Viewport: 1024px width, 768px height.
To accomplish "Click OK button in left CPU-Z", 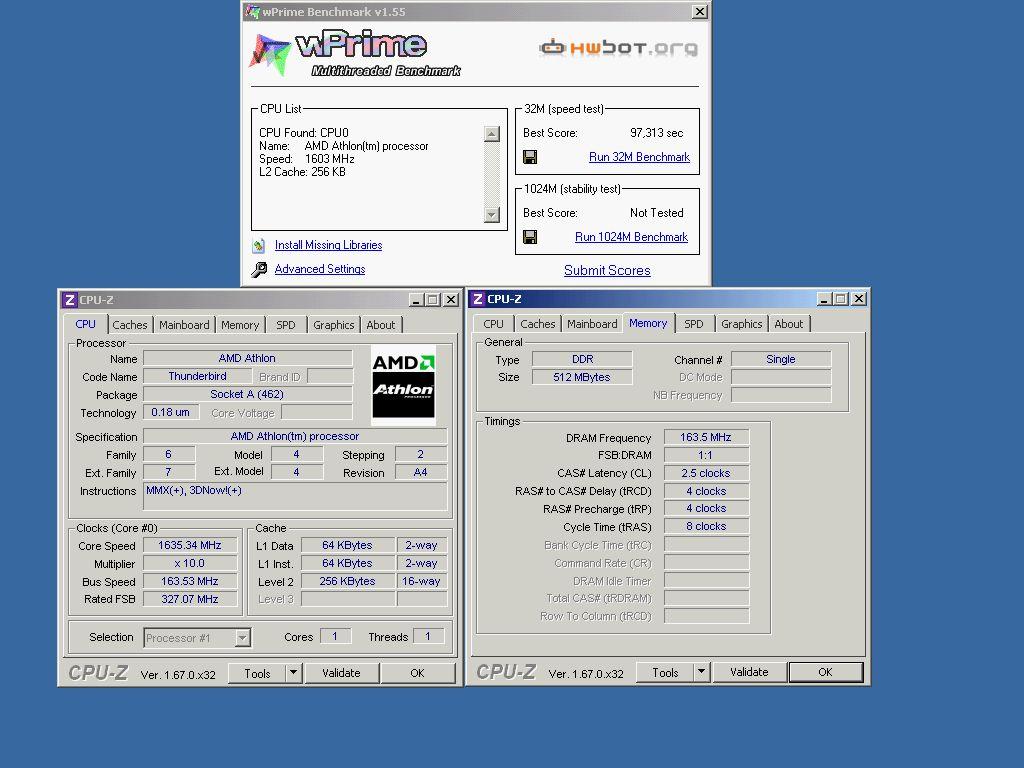I will click(x=417, y=673).
